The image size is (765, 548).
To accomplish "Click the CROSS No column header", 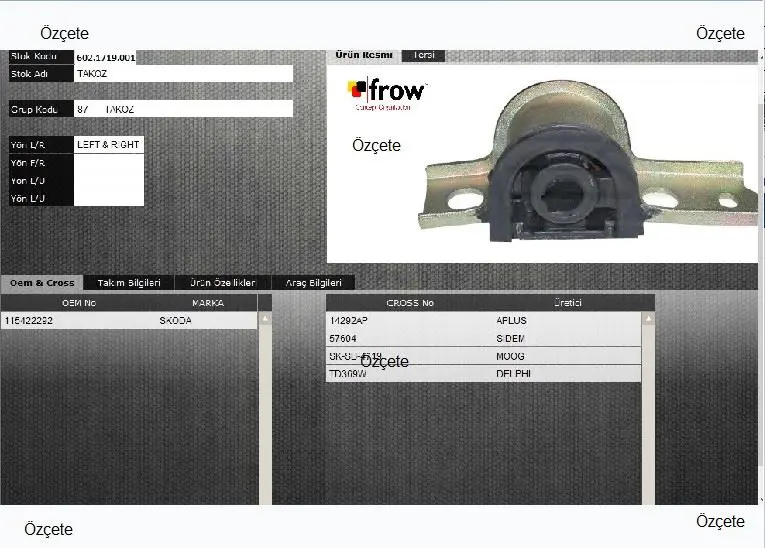I will pos(410,303).
